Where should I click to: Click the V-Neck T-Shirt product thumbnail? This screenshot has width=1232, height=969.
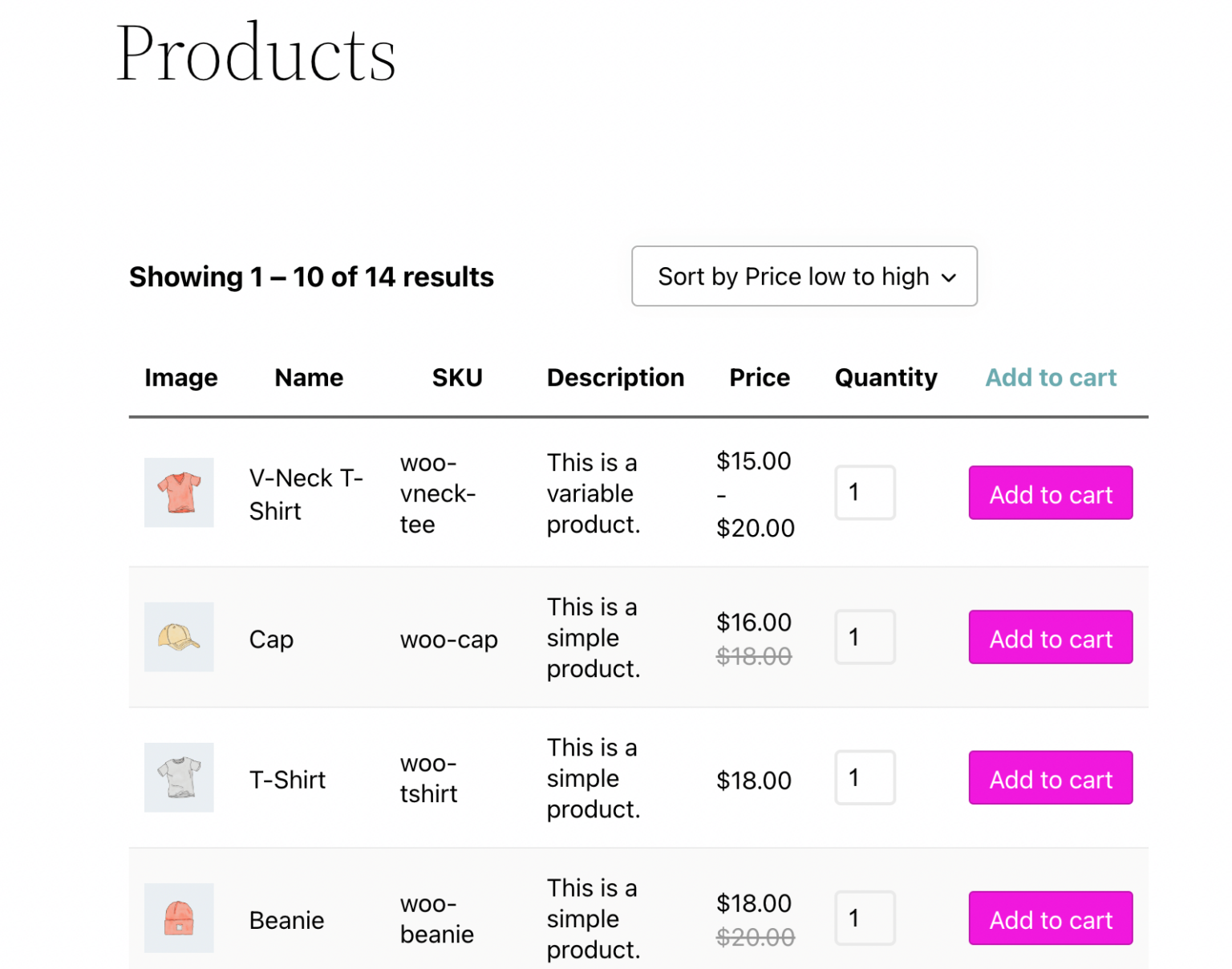pyautogui.click(x=179, y=493)
